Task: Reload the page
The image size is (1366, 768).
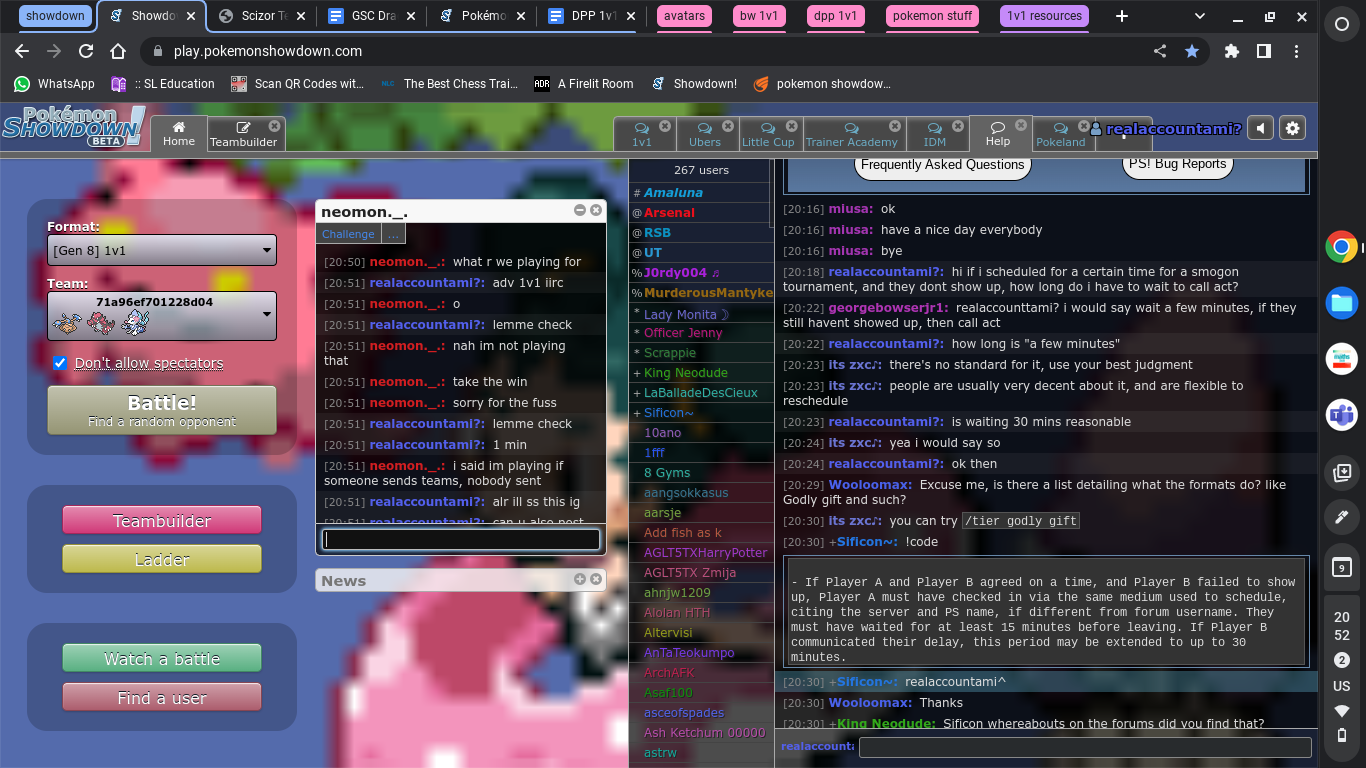Action: [x=86, y=51]
